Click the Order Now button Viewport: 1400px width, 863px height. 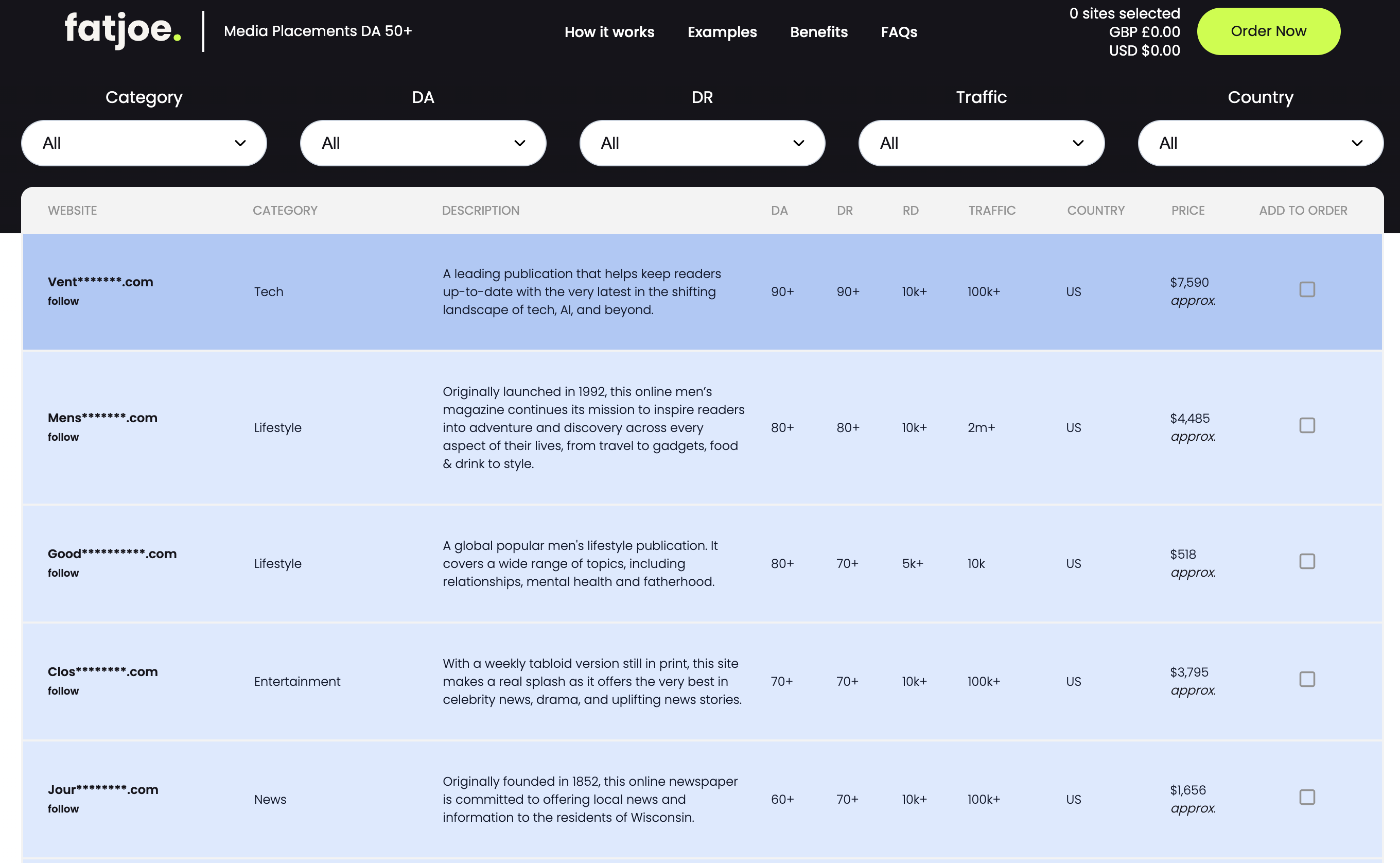1268,31
